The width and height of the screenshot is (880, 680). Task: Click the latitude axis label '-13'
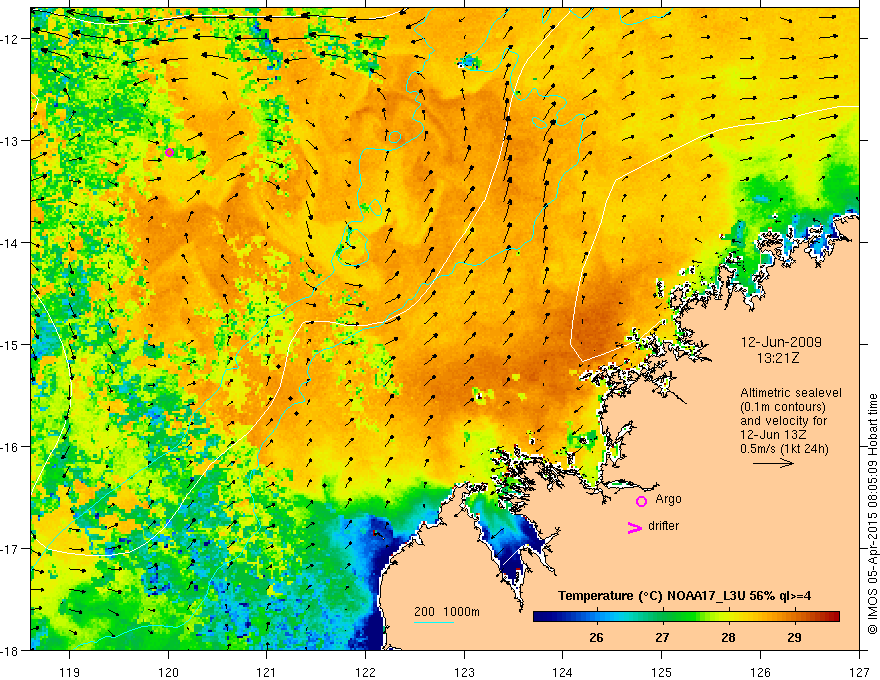[x=11, y=141]
